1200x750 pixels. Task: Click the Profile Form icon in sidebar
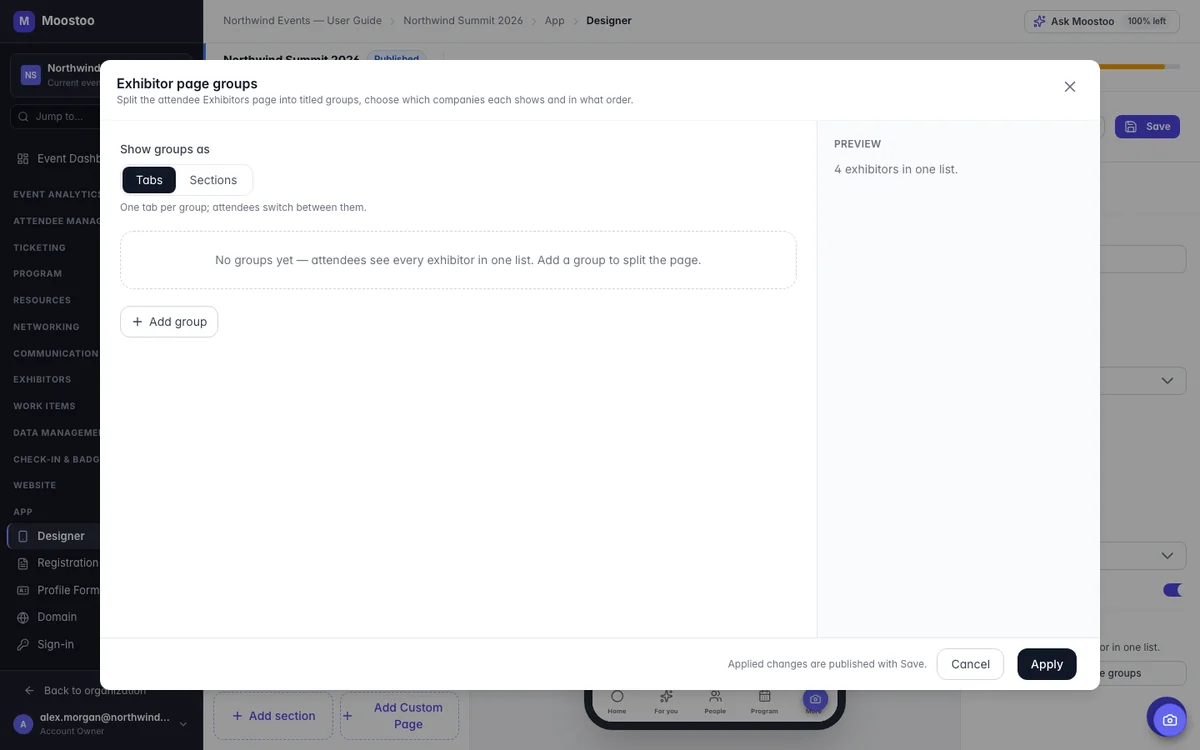point(23,590)
